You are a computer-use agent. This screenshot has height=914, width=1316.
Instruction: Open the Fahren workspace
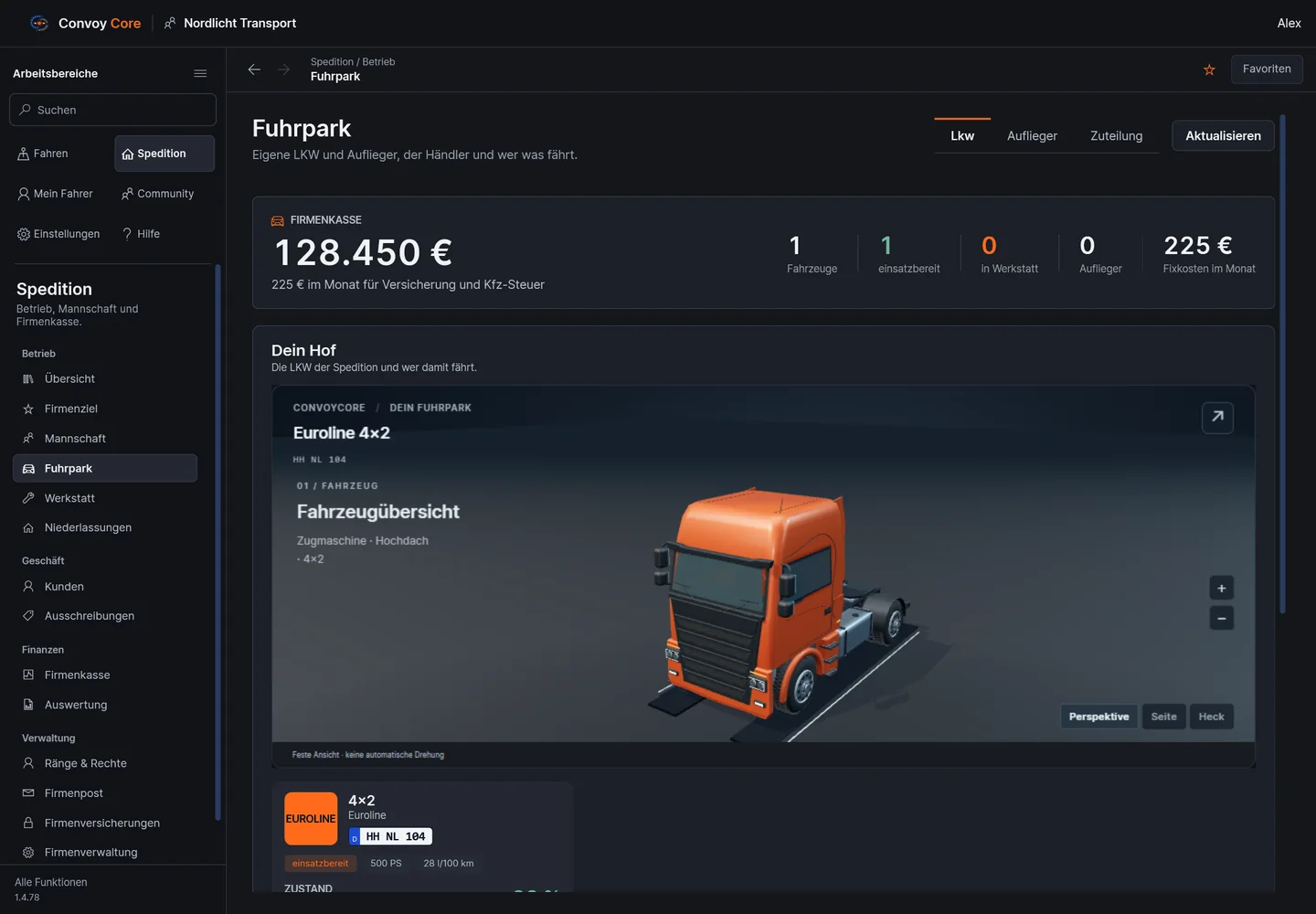point(61,154)
